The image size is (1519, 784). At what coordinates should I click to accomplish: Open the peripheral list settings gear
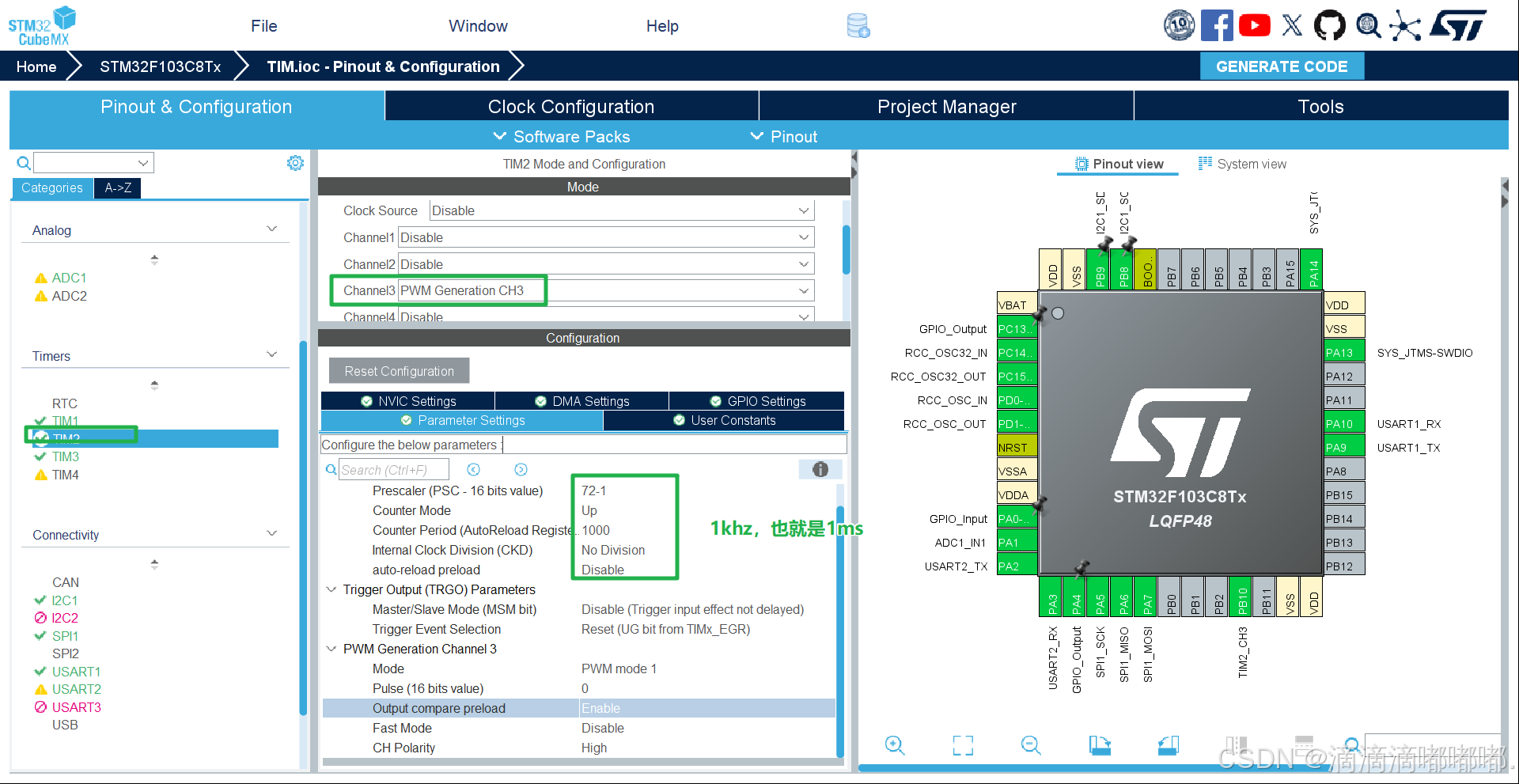coord(295,163)
